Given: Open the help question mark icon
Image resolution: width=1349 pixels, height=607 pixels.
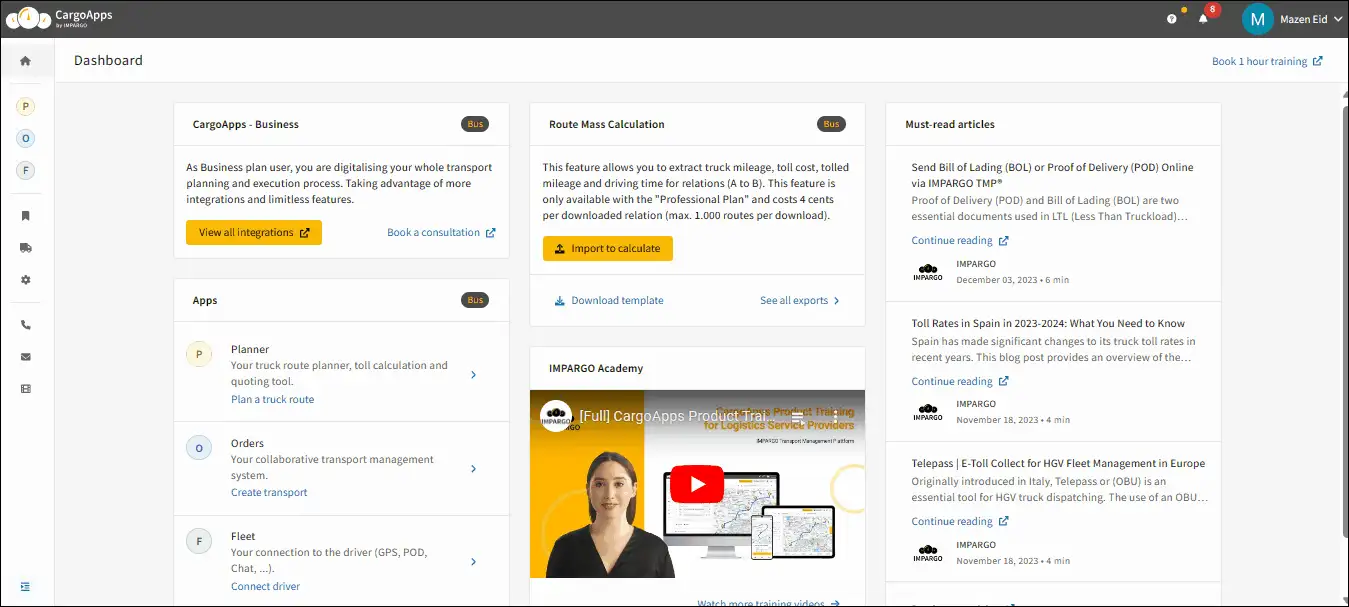Looking at the screenshot, I should click(1172, 19).
